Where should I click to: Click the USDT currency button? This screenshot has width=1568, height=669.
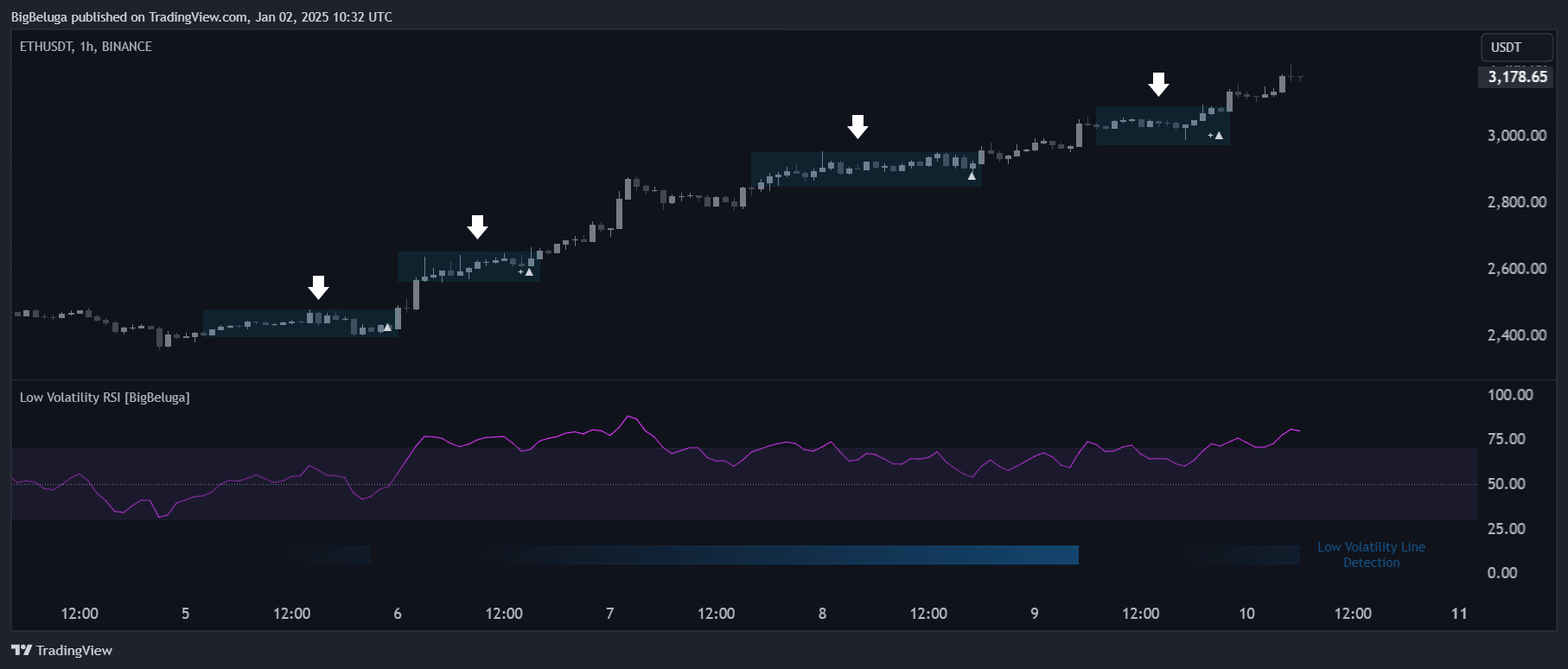tap(1516, 48)
